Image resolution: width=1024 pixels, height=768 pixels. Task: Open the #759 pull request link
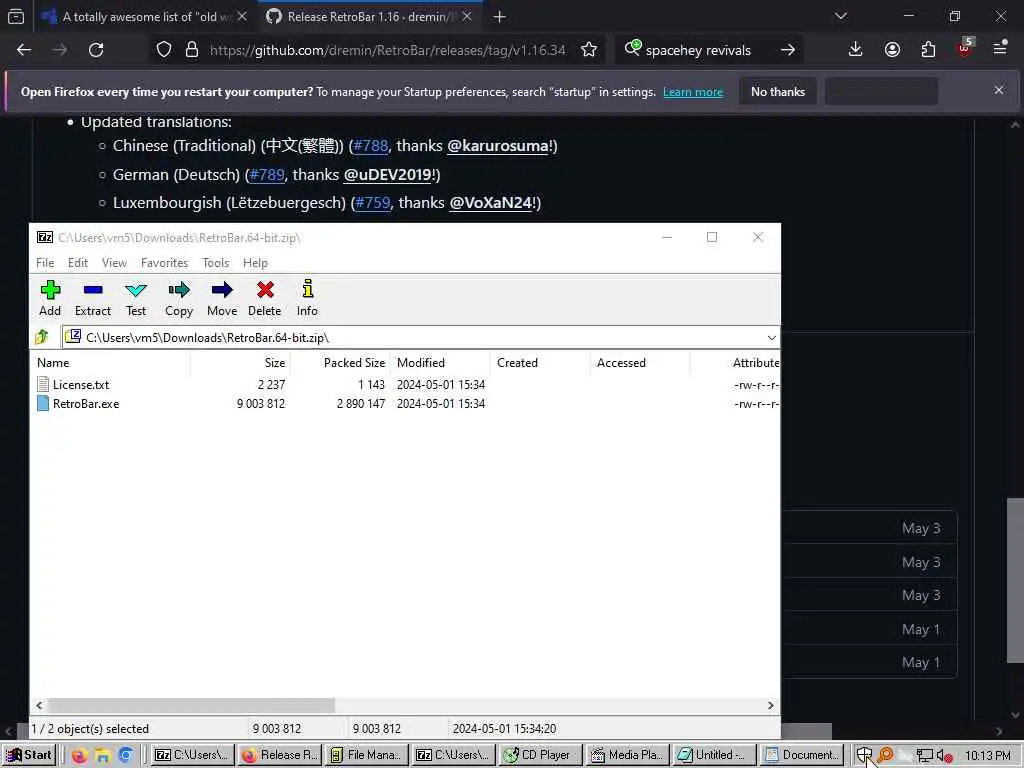[373, 202]
